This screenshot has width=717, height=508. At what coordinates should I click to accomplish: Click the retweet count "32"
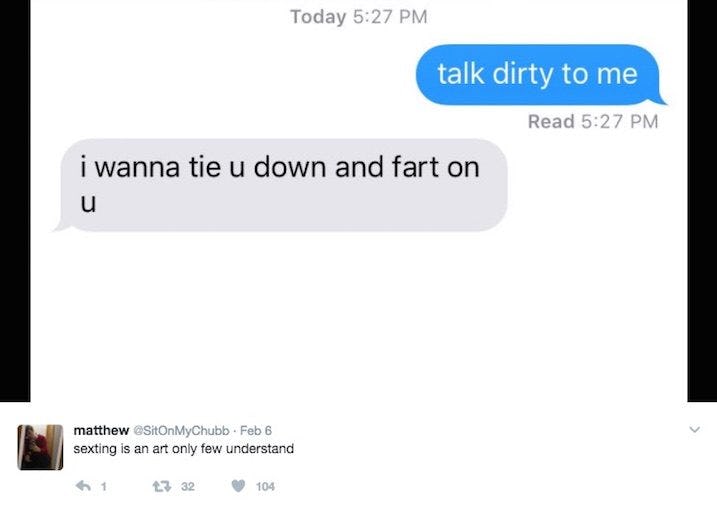coord(188,487)
